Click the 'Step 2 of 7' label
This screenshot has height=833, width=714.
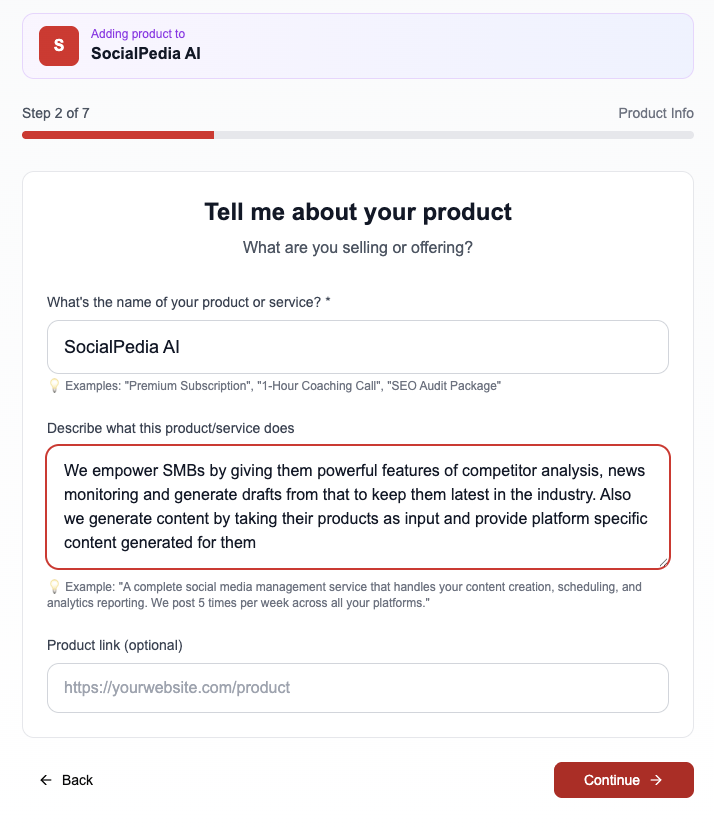tap(56, 113)
